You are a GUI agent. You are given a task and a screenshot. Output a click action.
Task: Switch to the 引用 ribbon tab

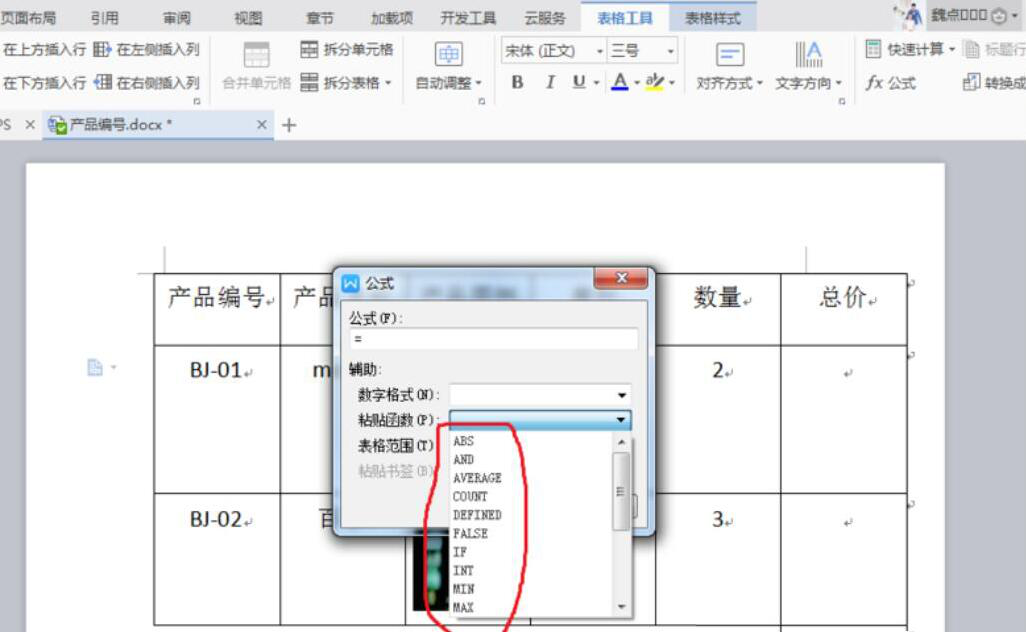pos(105,18)
